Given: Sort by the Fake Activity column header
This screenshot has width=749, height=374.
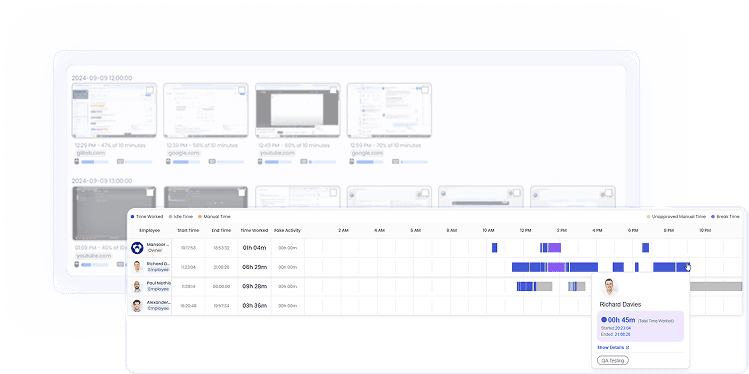Looking at the screenshot, I should pyautogui.click(x=288, y=230).
